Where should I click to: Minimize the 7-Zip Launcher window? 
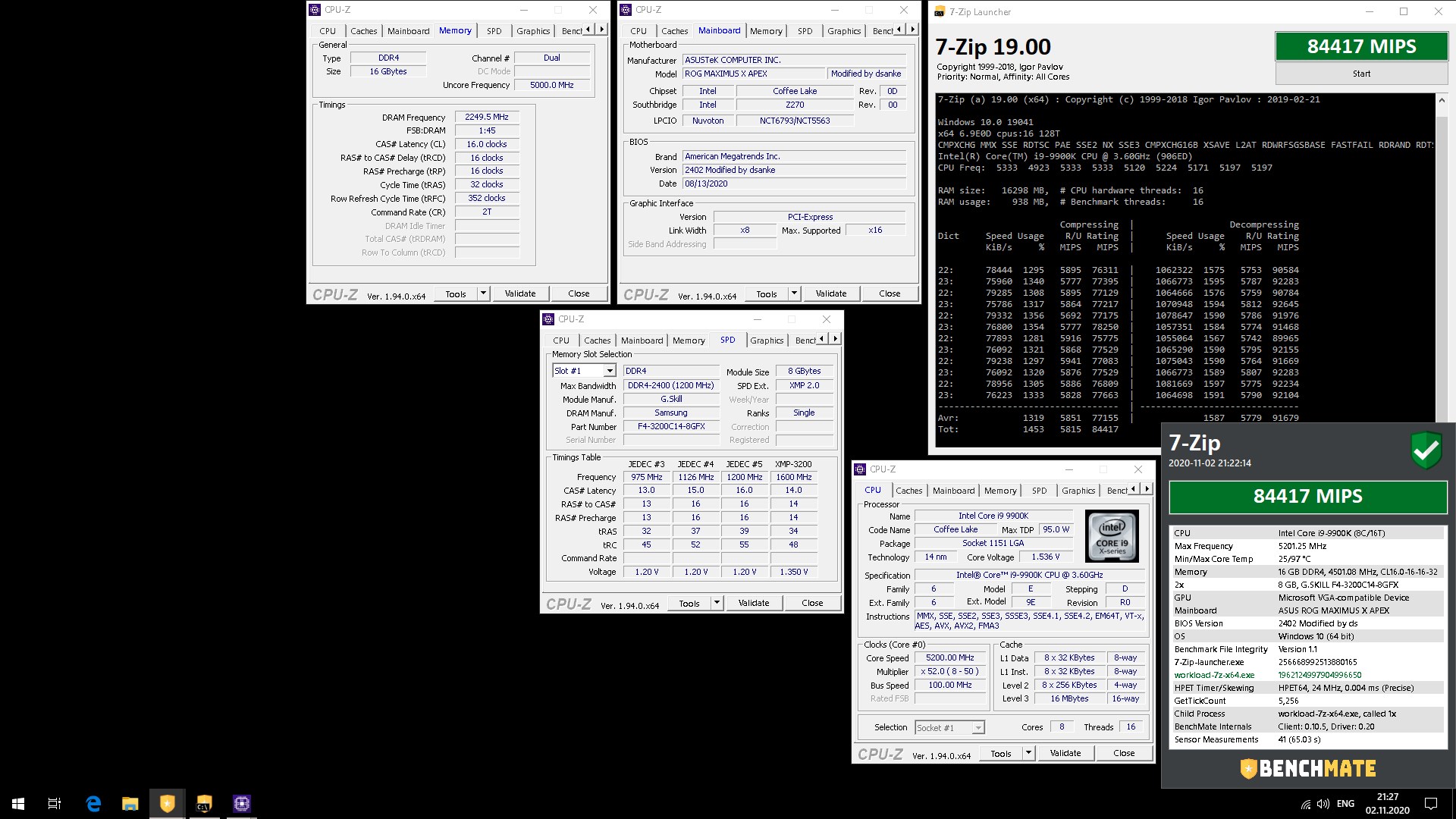pyautogui.click(x=1370, y=11)
